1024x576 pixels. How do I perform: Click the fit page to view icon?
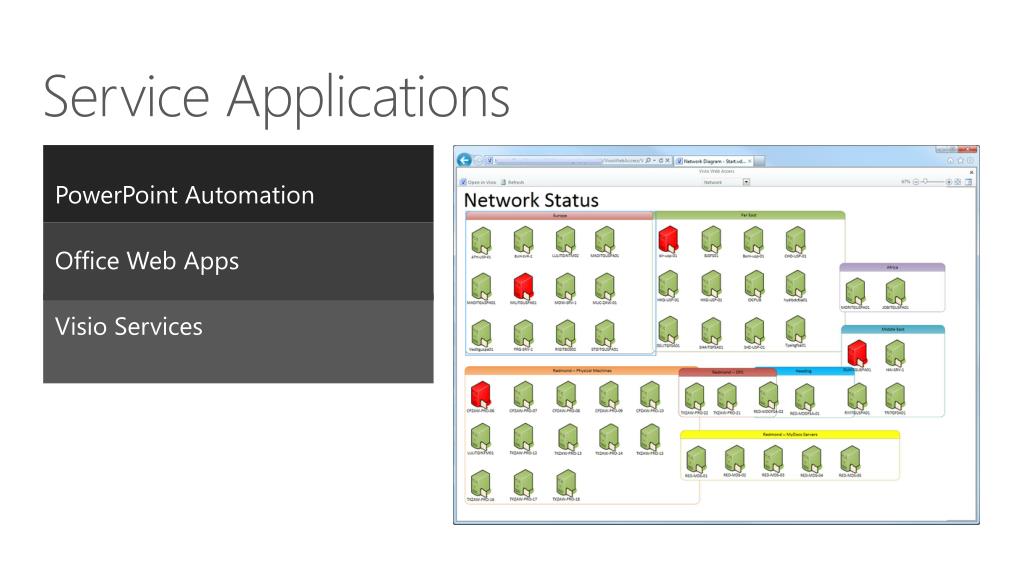[958, 182]
